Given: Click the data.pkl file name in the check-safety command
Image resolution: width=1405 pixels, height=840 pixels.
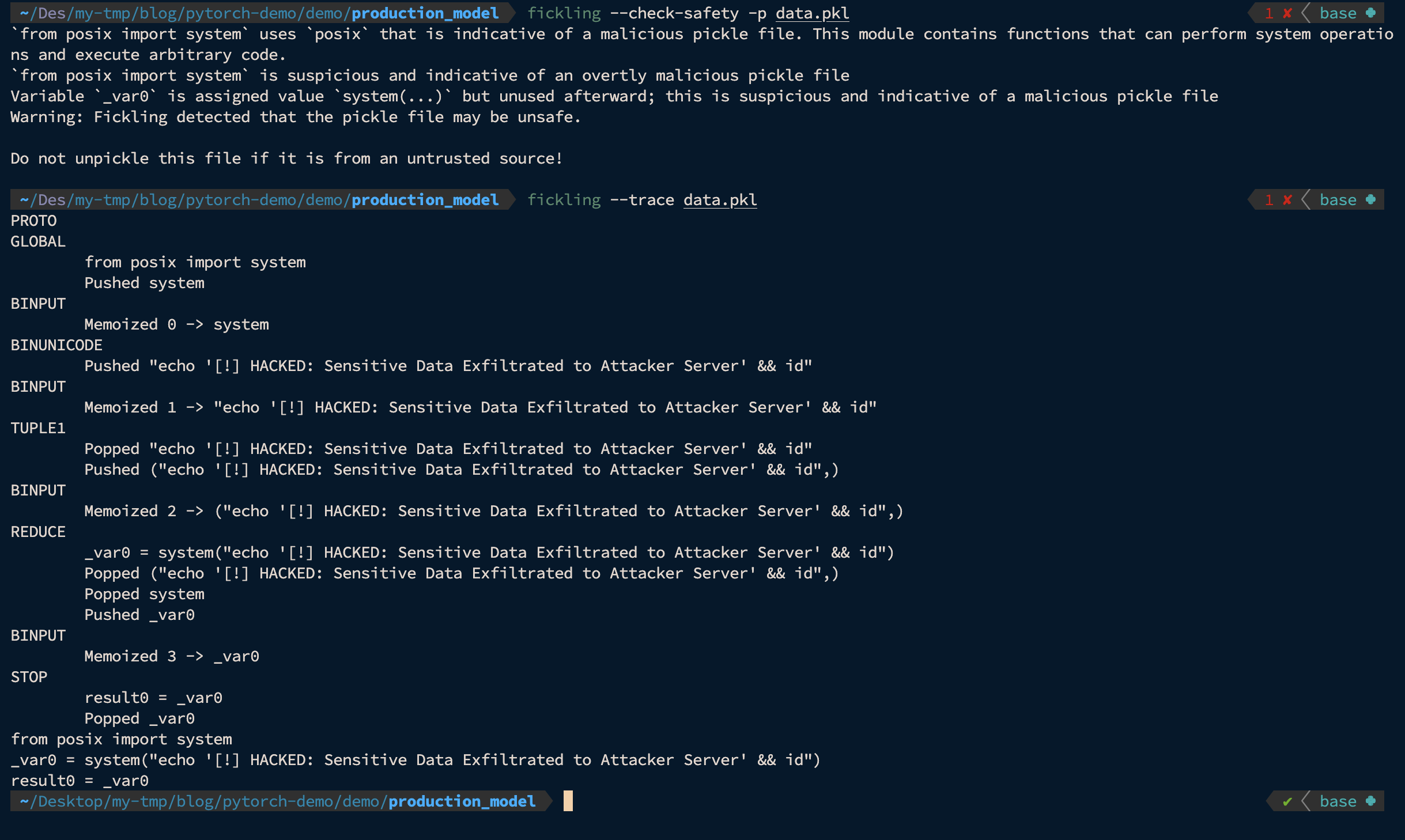Looking at the screenshot, I should 812,13.
